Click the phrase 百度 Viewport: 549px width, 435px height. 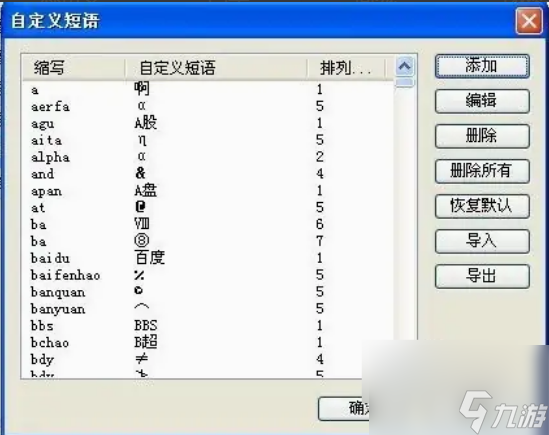click(150, 258)
